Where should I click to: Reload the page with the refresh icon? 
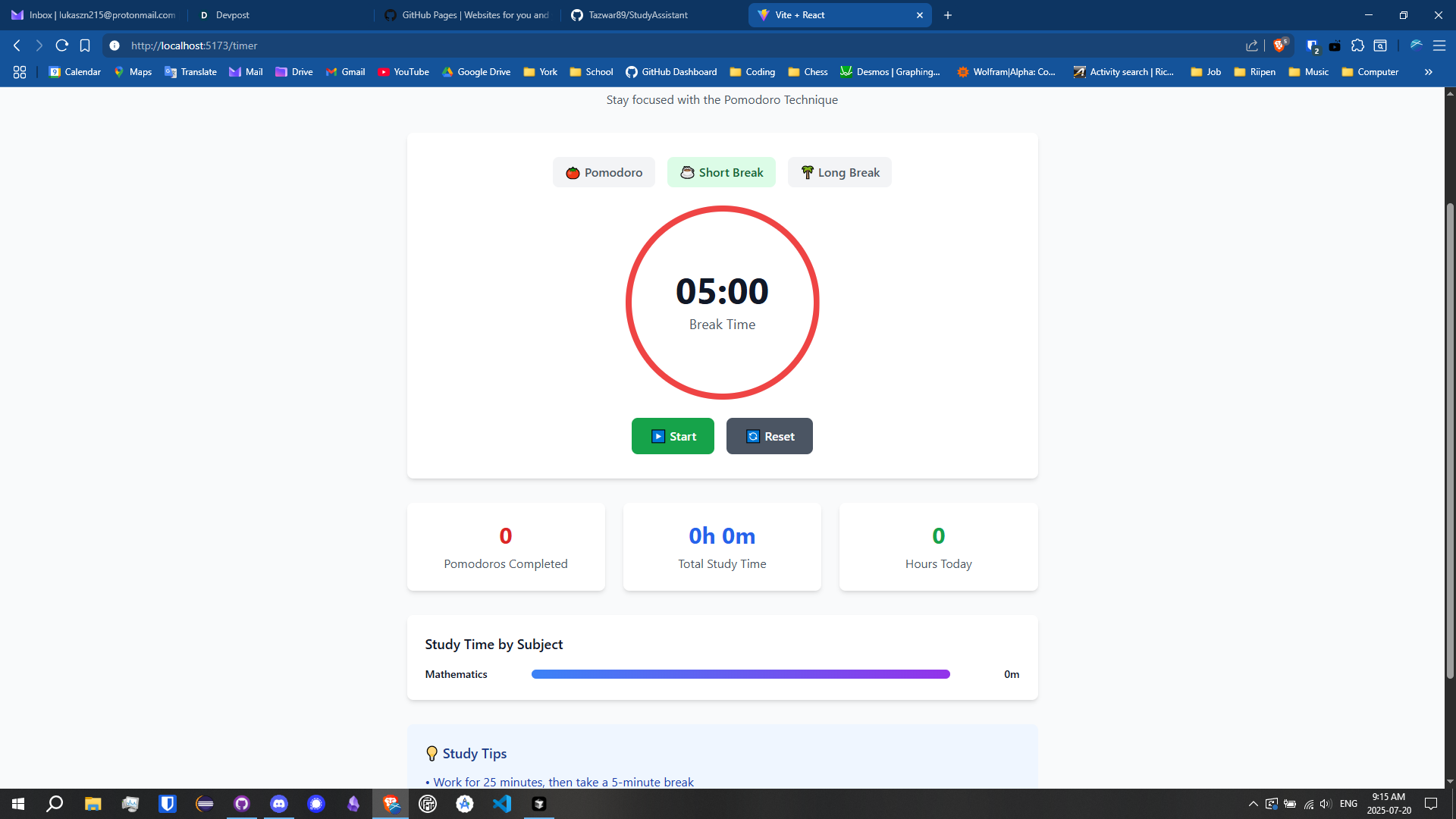click(x=62, y=45)
